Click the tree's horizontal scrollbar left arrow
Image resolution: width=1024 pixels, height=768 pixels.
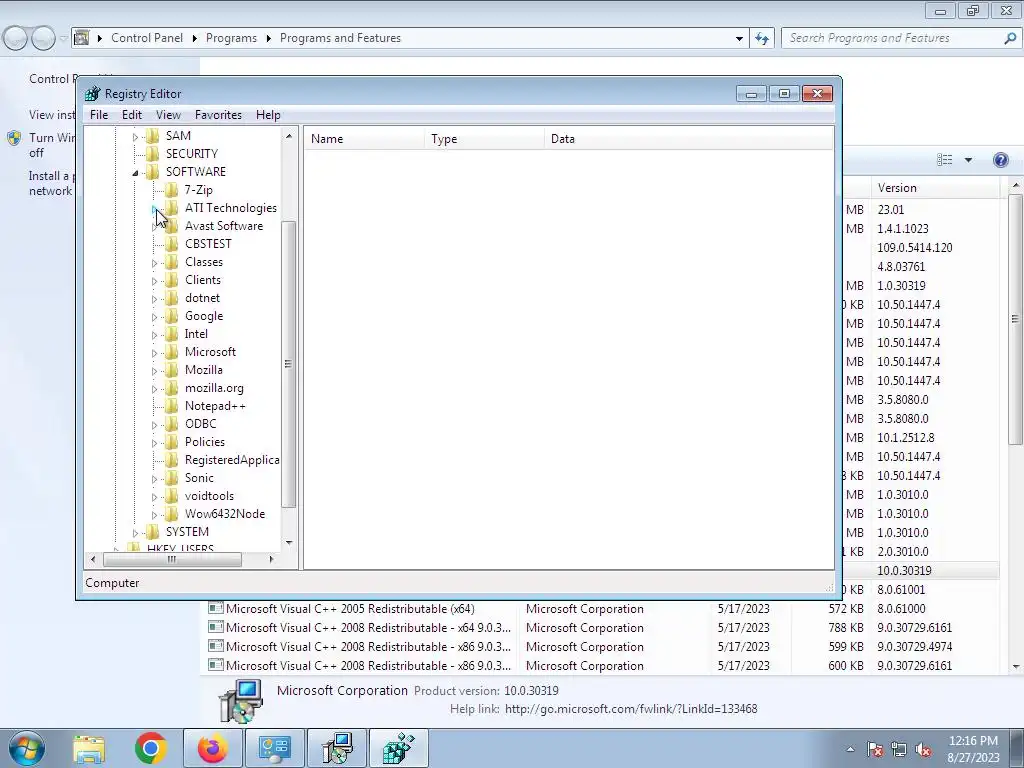[93, 560]
